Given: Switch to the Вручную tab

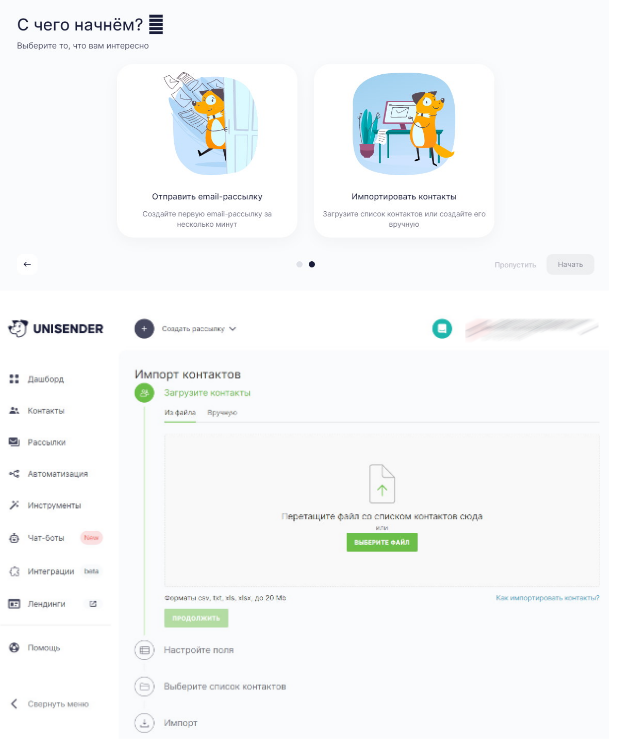Looking at the screenshot, I should (x=222, y=413).
